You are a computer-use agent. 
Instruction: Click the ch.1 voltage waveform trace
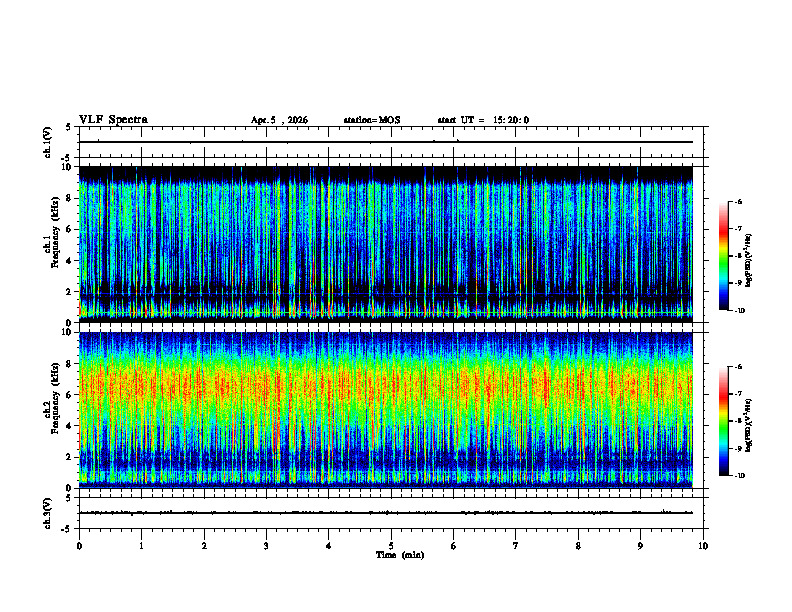(x=385, y=142)
